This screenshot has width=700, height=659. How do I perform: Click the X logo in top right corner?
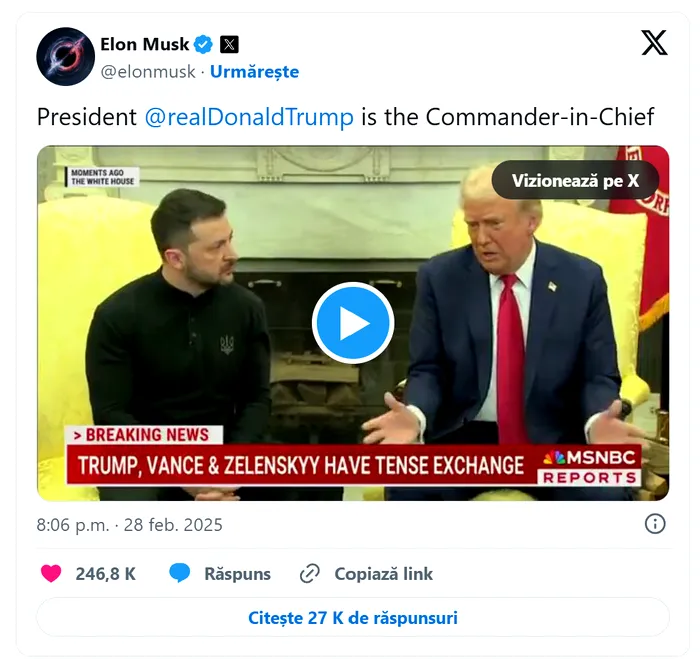(654, 43)
